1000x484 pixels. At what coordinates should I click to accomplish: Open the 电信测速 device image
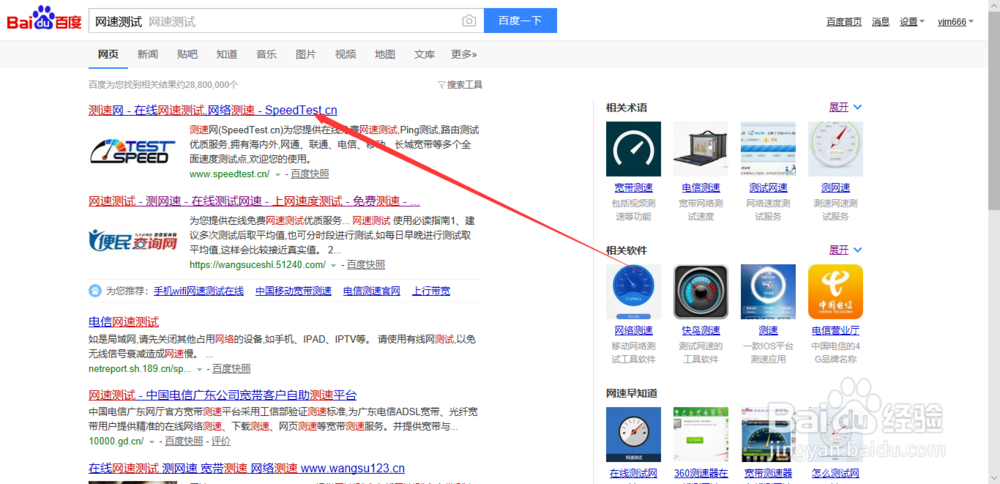701,149
